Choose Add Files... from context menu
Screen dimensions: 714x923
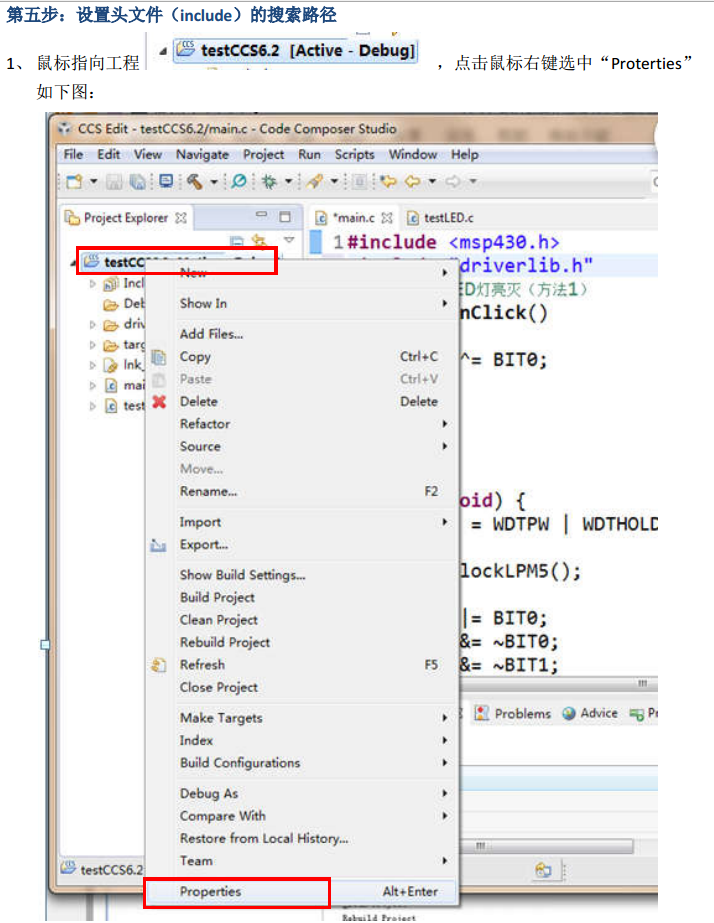coord(301,334)
